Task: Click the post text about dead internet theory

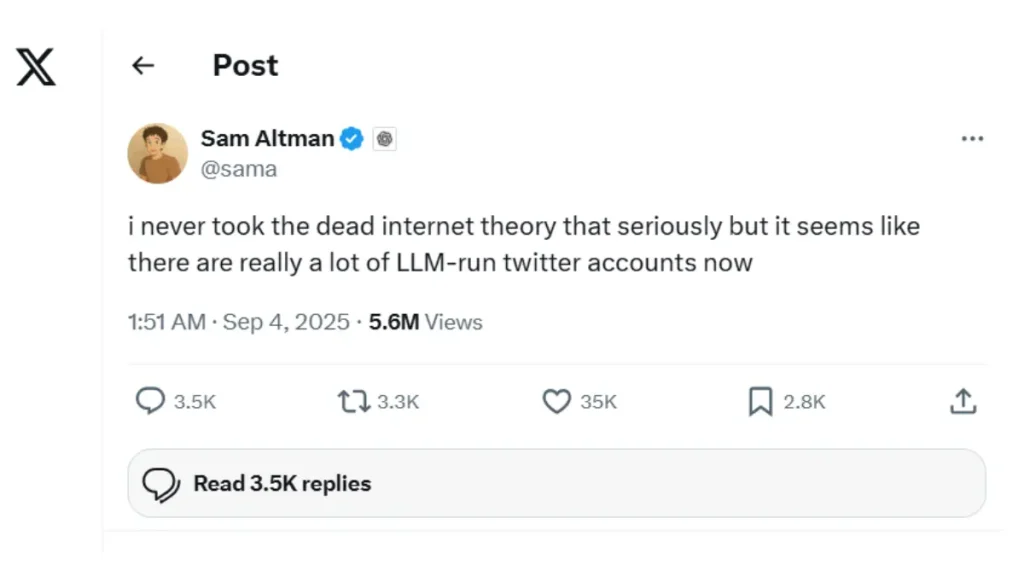Action: pyautogui.click(x=523, y=244)
